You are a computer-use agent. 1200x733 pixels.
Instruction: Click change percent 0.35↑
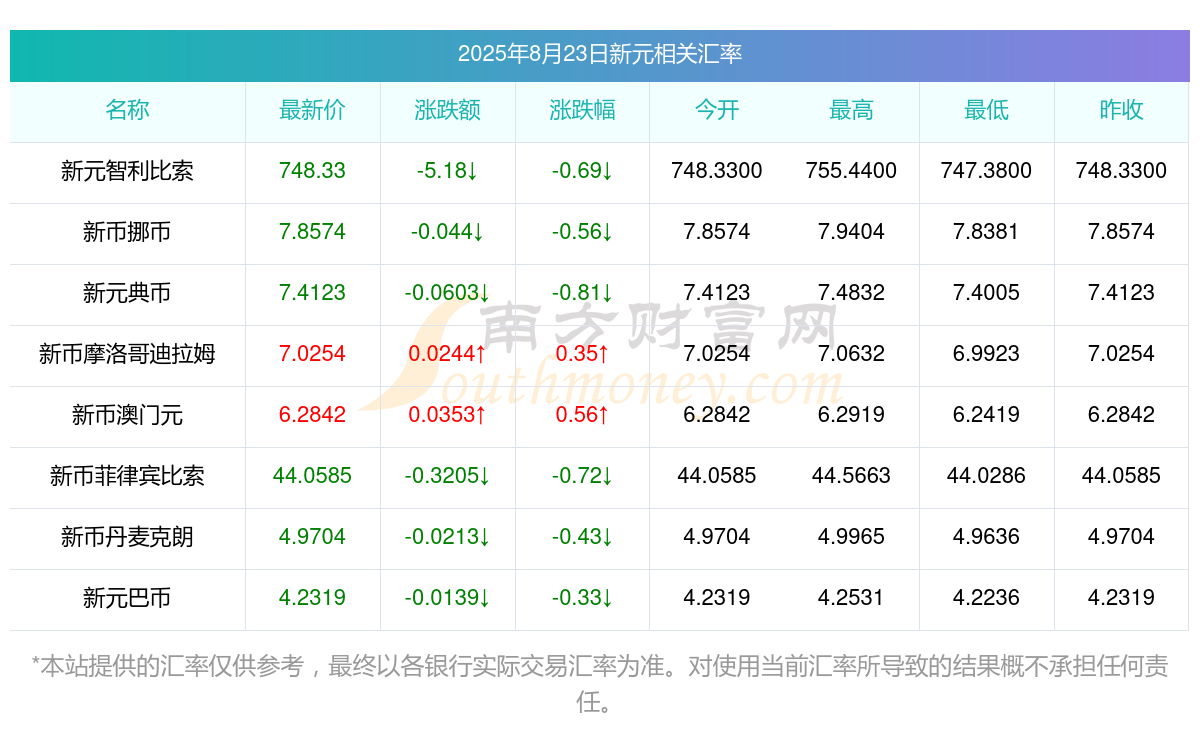[x=582, y=354]
